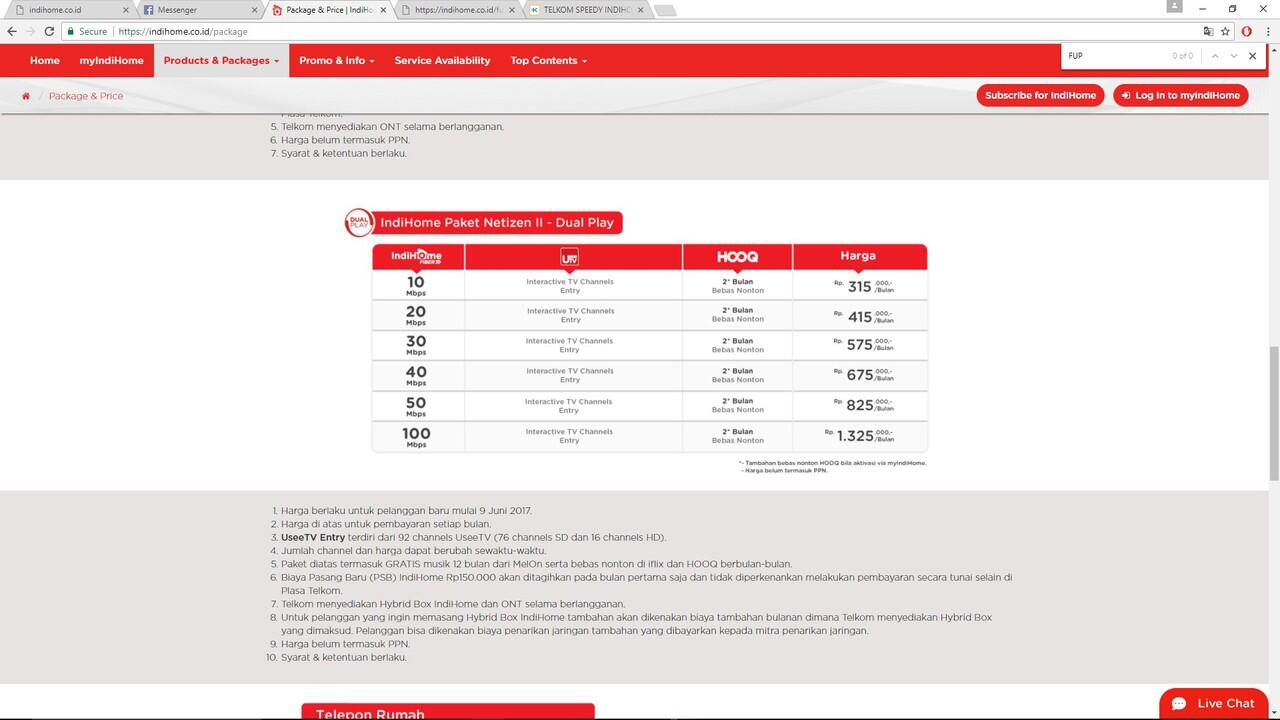Image resolution: width=1280 pixels, height=720 pixels.
Task: Click the HOOQ logo in table header
Action: [737, 257]
